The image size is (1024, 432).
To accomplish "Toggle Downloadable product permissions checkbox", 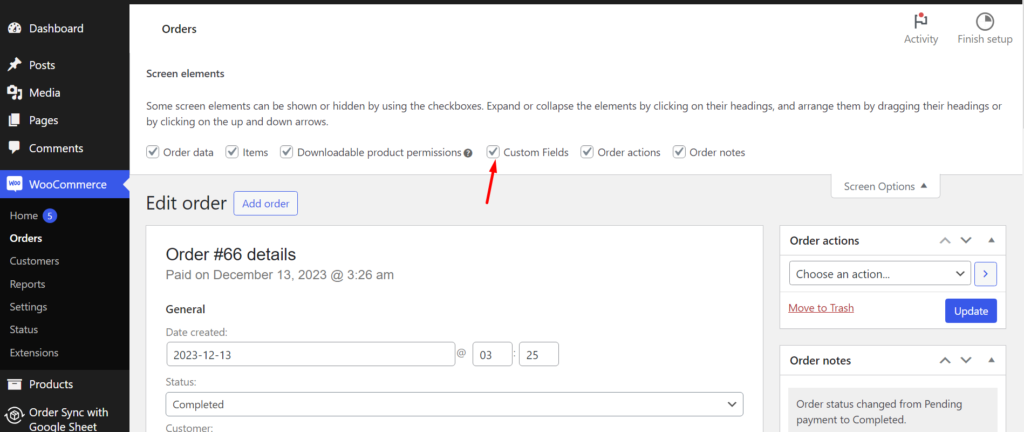I will coord(287,152).
